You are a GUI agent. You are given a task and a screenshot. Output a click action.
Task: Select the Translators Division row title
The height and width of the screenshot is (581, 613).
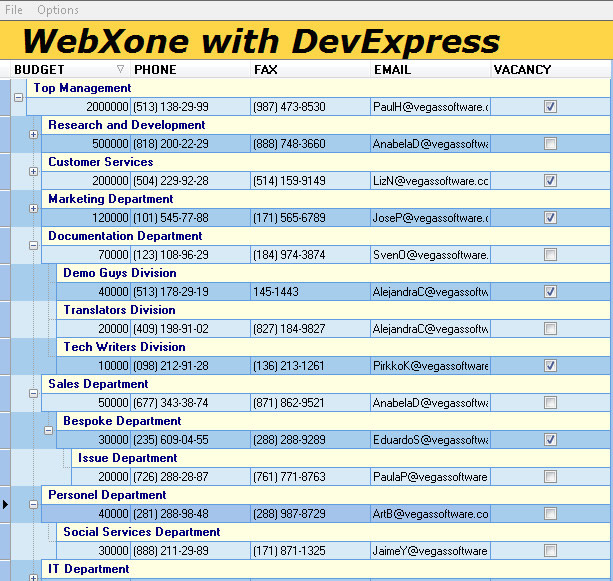119,310
